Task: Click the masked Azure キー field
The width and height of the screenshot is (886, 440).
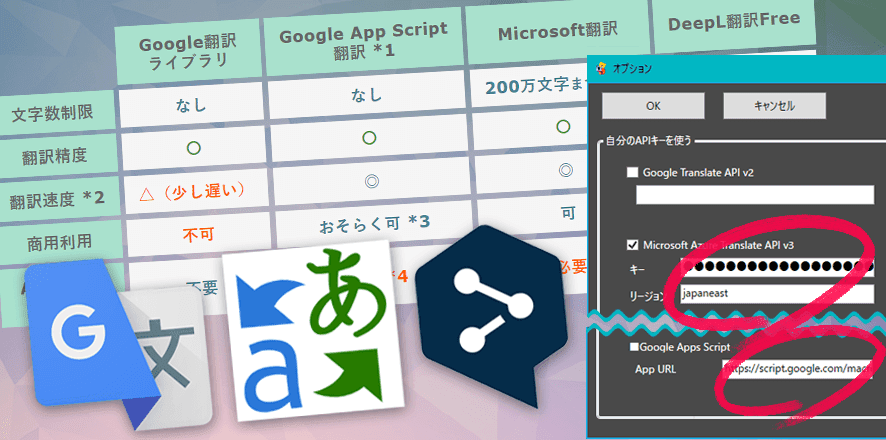Action: point(777,267)
